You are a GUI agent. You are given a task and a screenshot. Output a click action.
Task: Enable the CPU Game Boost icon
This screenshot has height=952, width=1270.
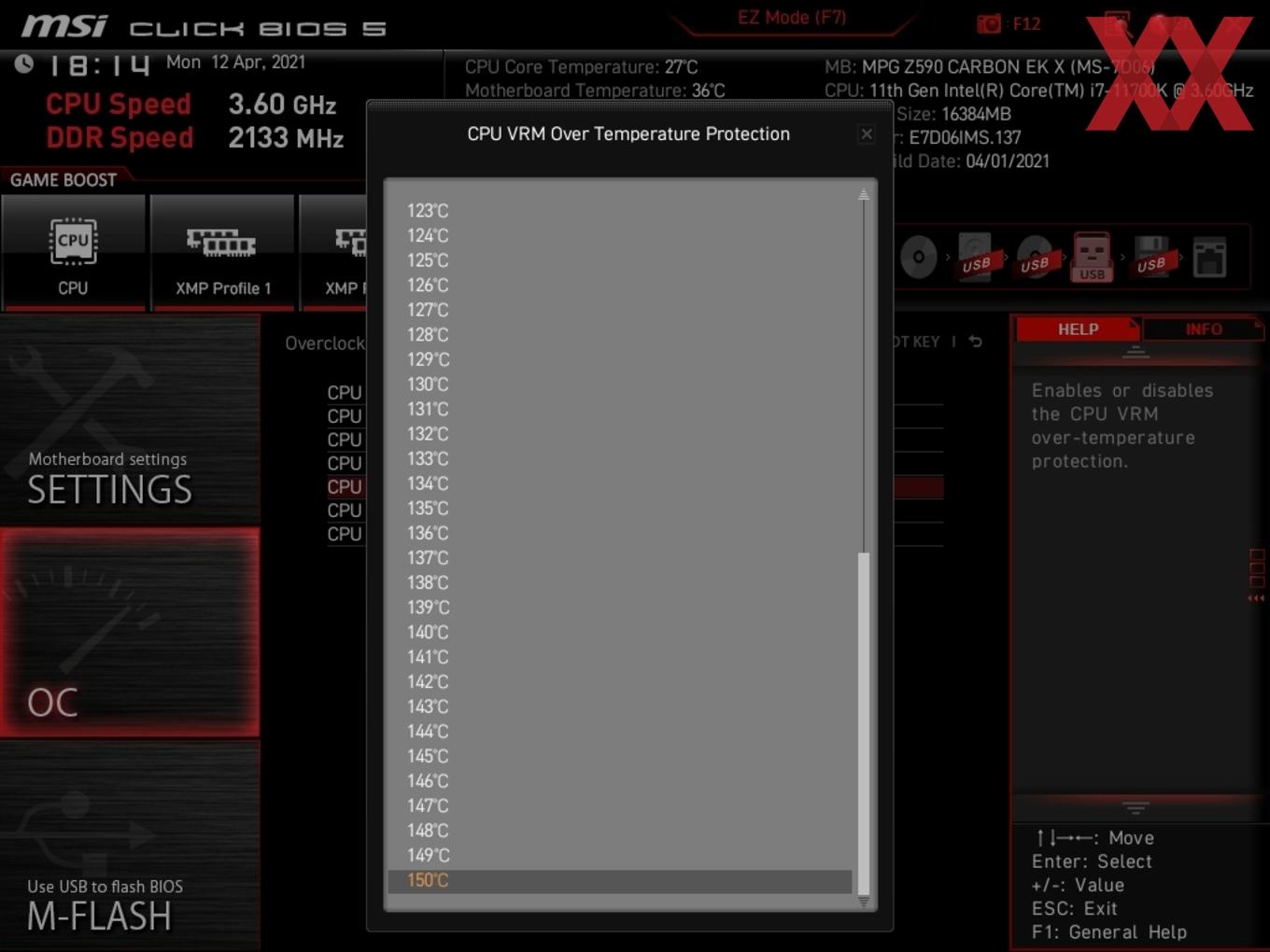[x=73, y=252]
